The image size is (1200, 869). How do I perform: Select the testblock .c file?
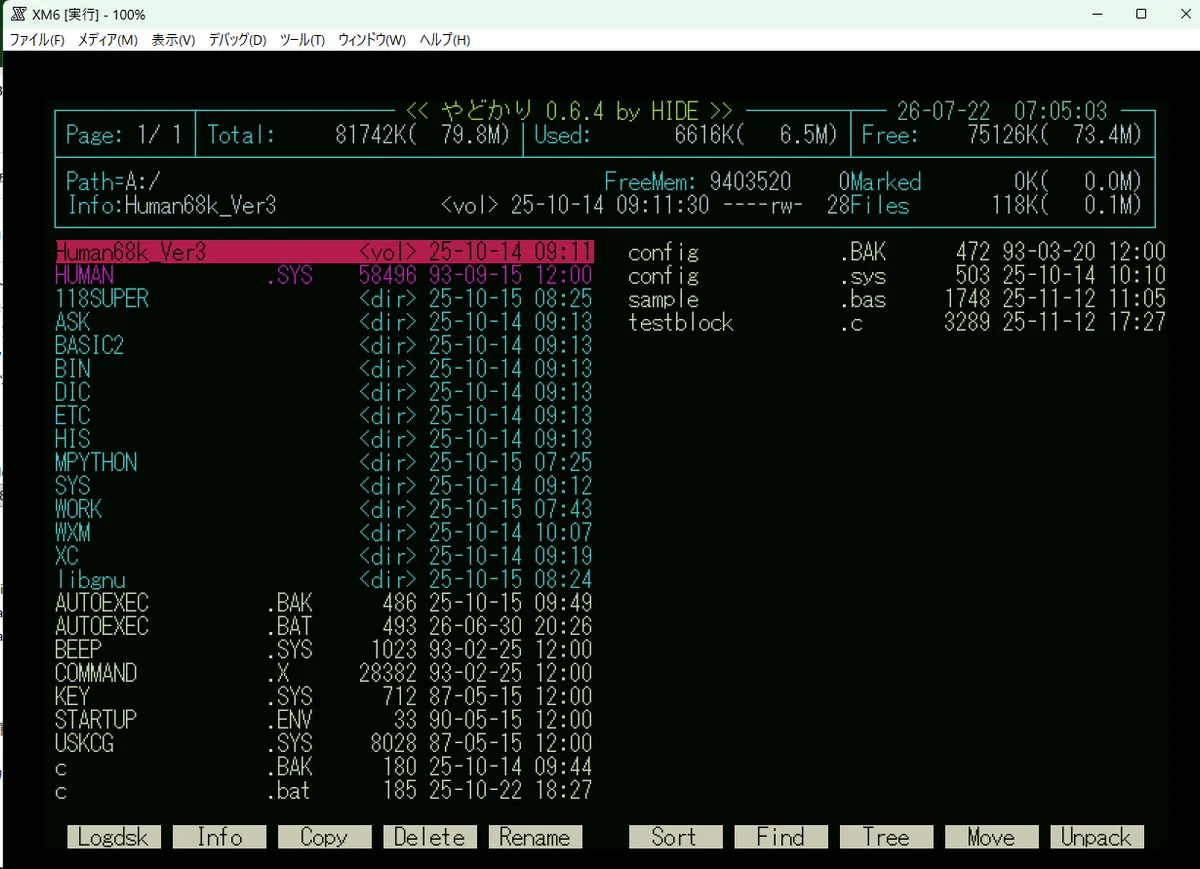pyautogui.click(x=897, y=322)
